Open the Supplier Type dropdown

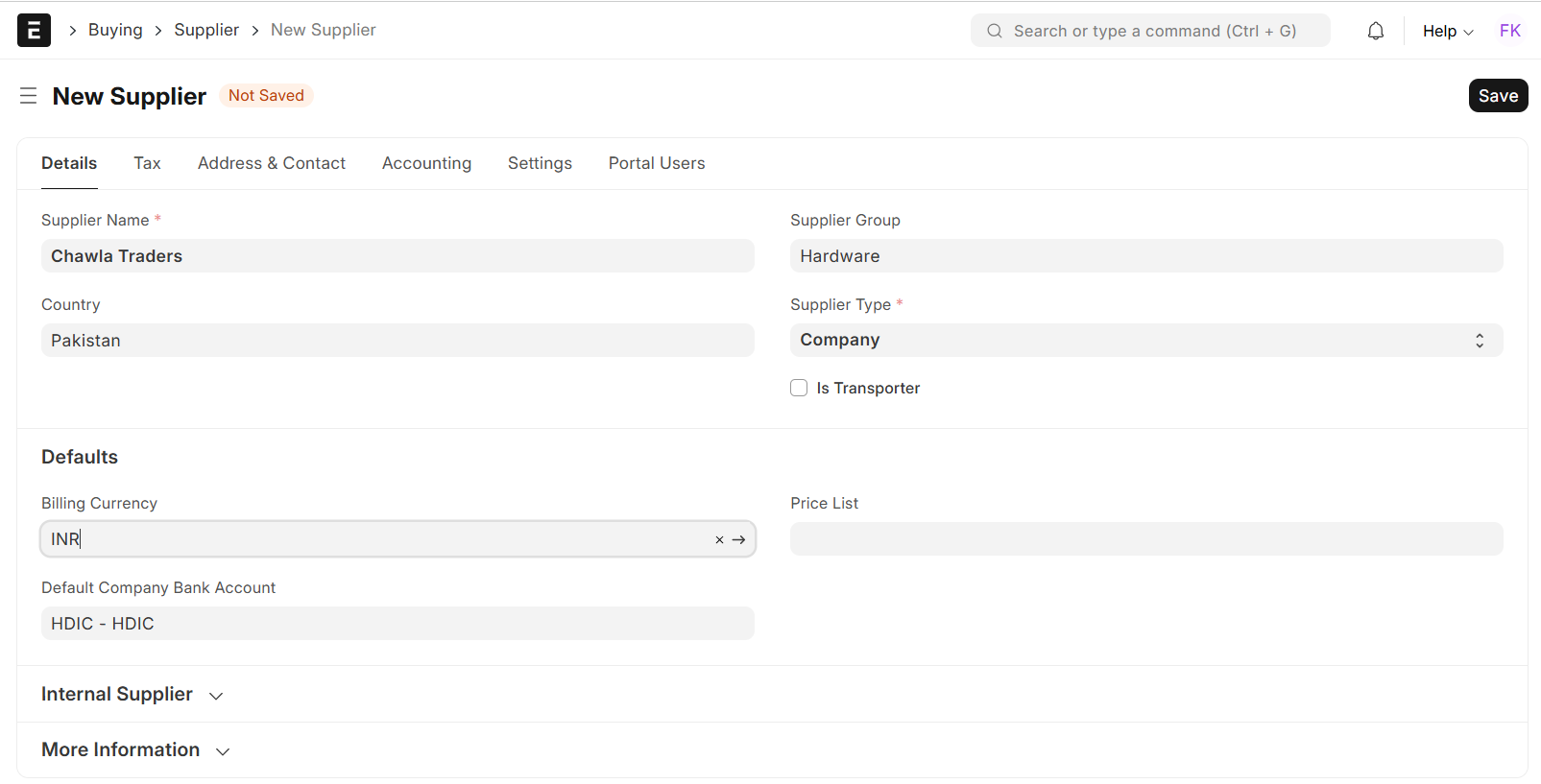pos(1145,341)
